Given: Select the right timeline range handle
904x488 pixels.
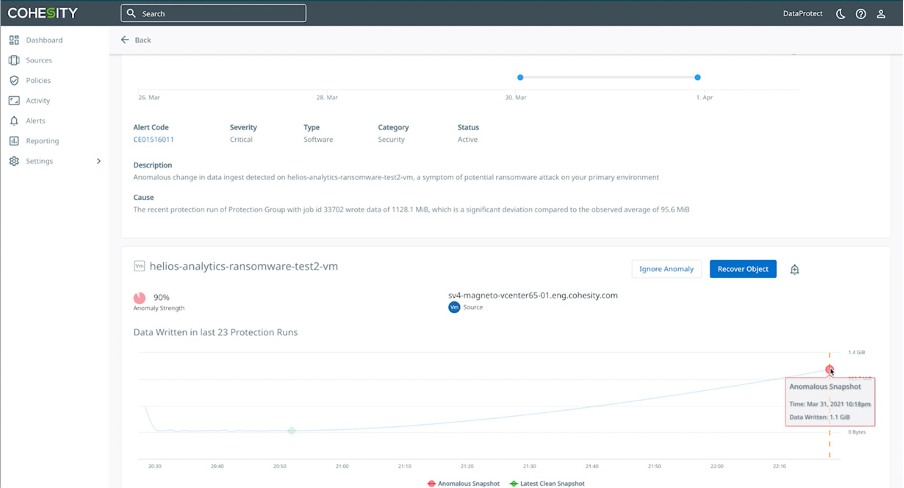Looking at the screenshot, I should tap(698, 77).
